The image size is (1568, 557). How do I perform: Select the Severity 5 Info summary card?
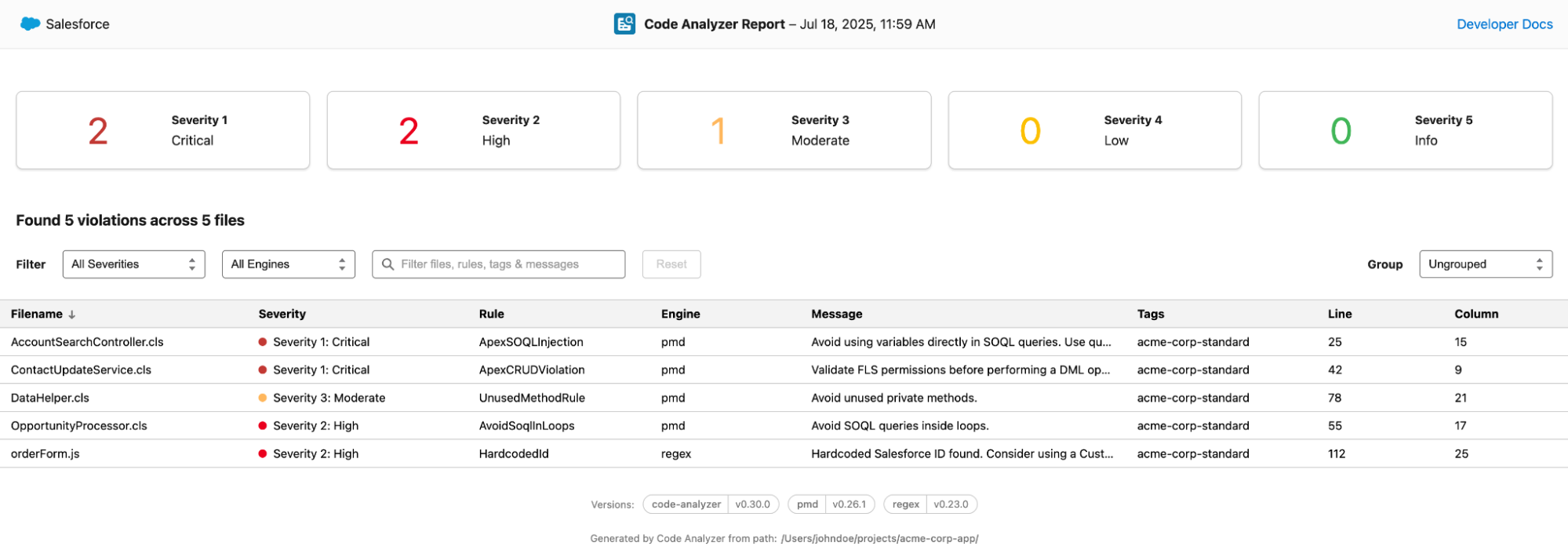pyautogui.click(x=1406, y=130)
